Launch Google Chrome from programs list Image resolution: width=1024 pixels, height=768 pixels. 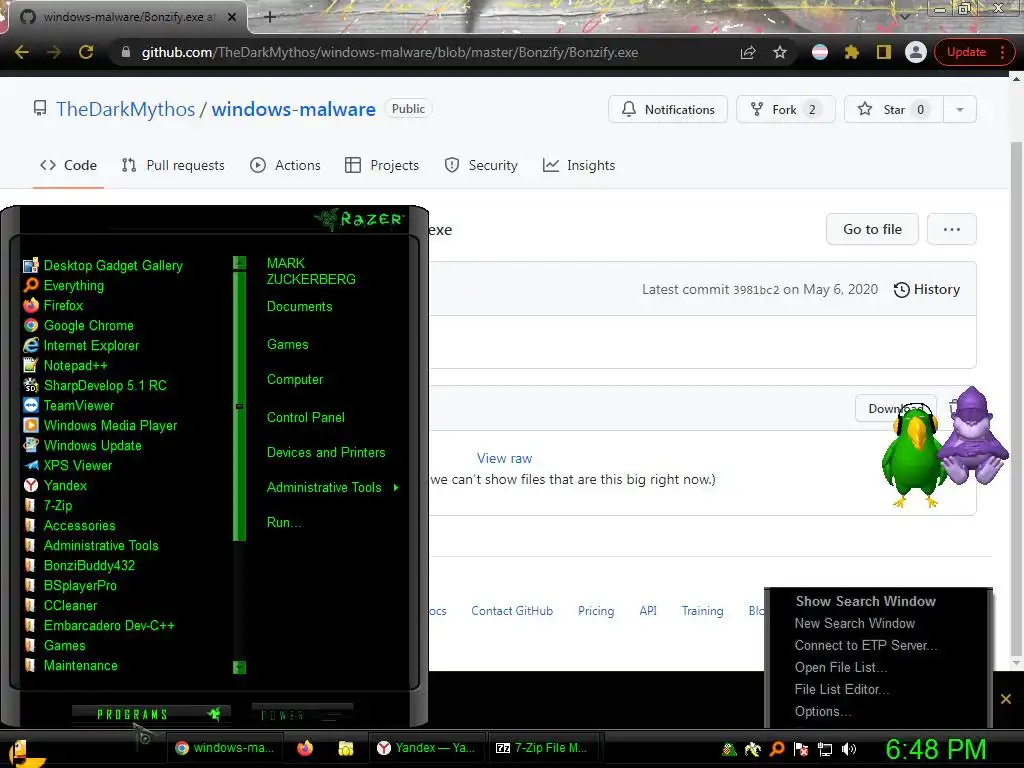[x=78, y=325]
